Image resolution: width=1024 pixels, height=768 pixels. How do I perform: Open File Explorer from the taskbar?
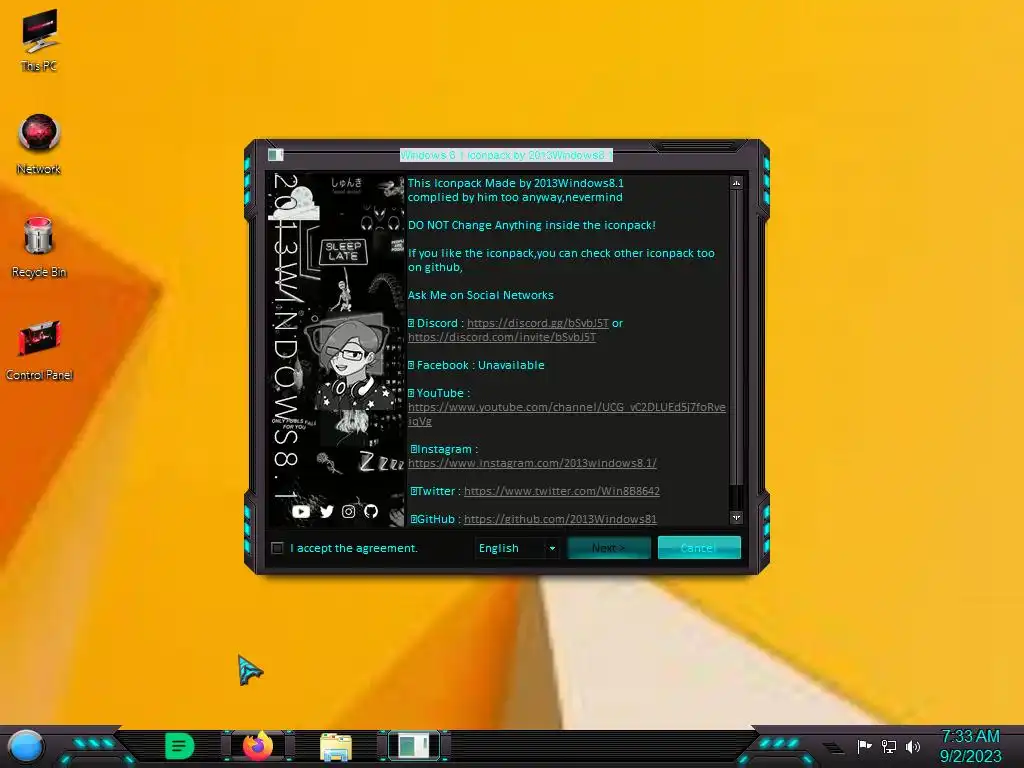336,746
